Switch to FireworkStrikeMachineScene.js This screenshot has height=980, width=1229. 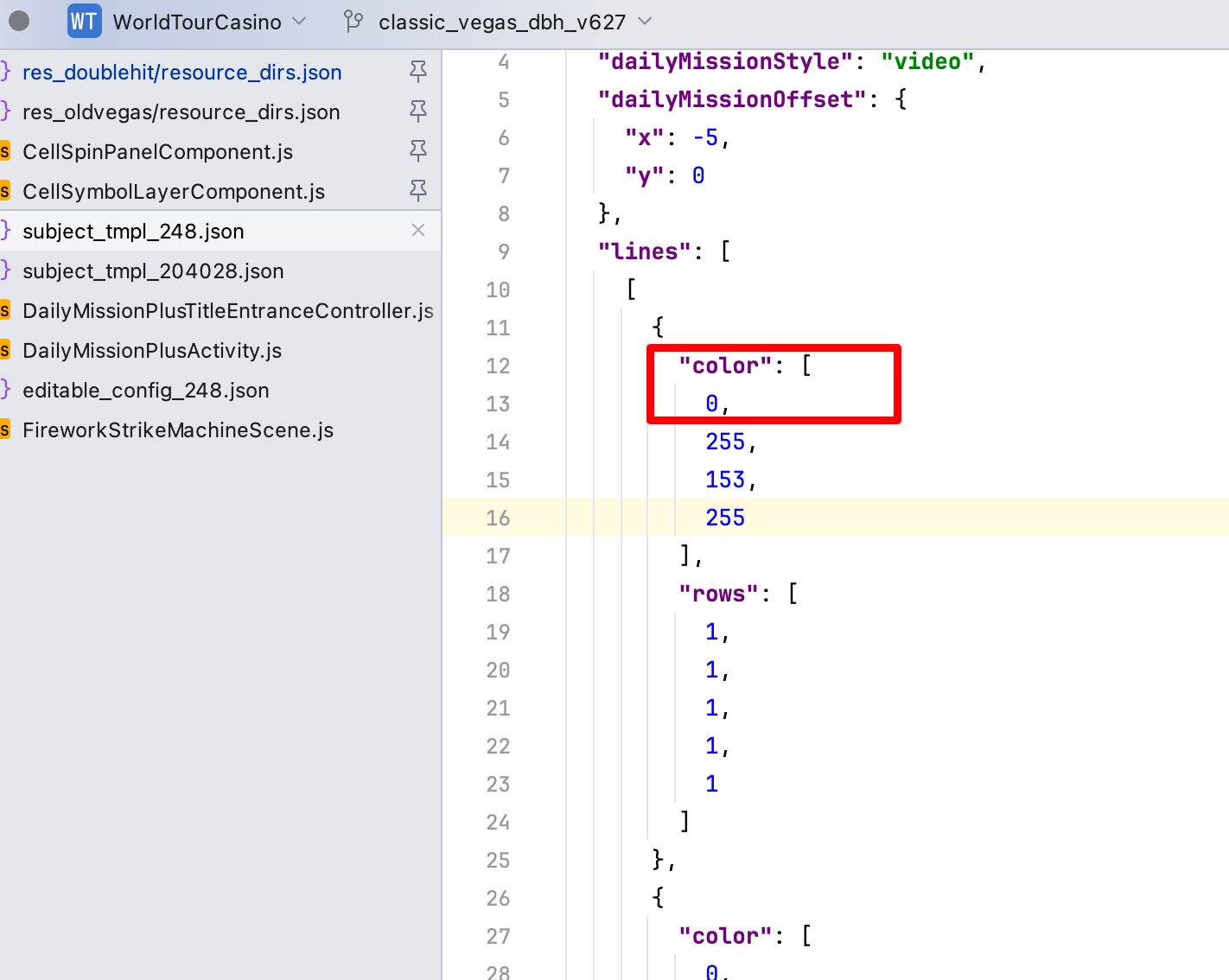177,430
